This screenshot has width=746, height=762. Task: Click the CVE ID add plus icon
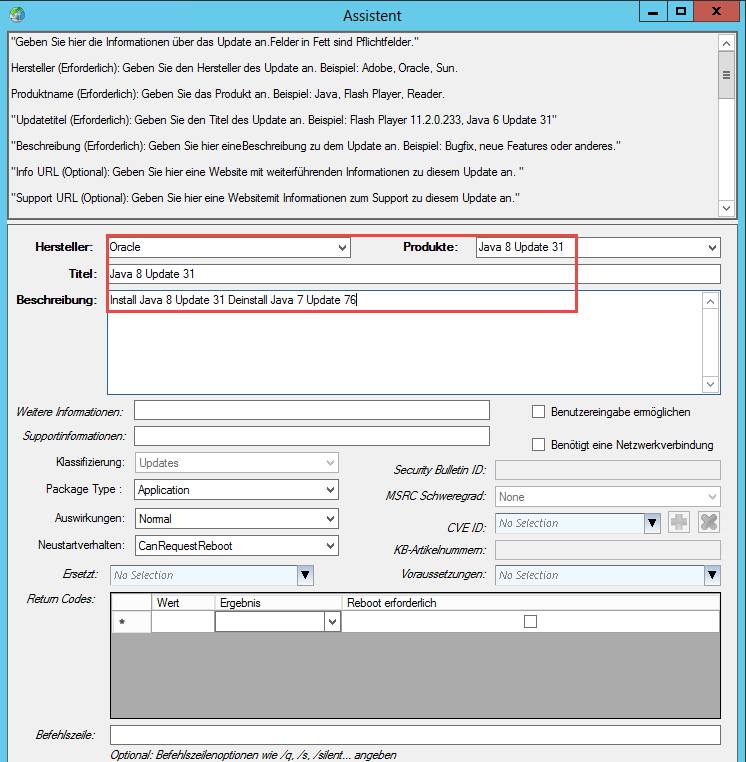coord(679,523)
